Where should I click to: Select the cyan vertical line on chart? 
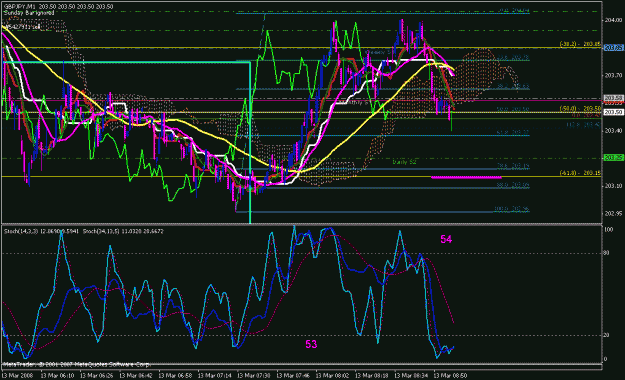[x=250, y=142]
